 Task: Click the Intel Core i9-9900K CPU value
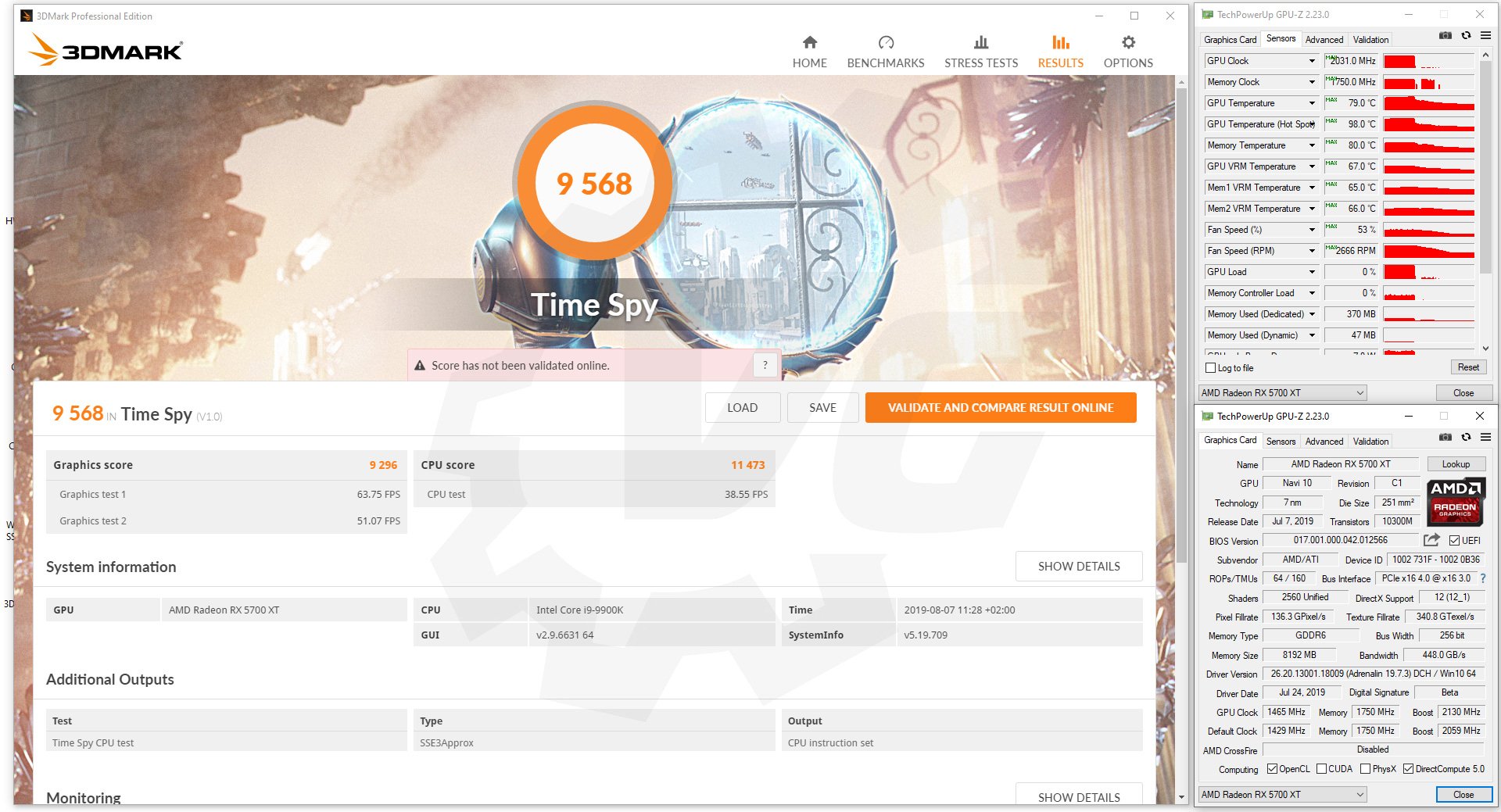click(x=579, y=610)
